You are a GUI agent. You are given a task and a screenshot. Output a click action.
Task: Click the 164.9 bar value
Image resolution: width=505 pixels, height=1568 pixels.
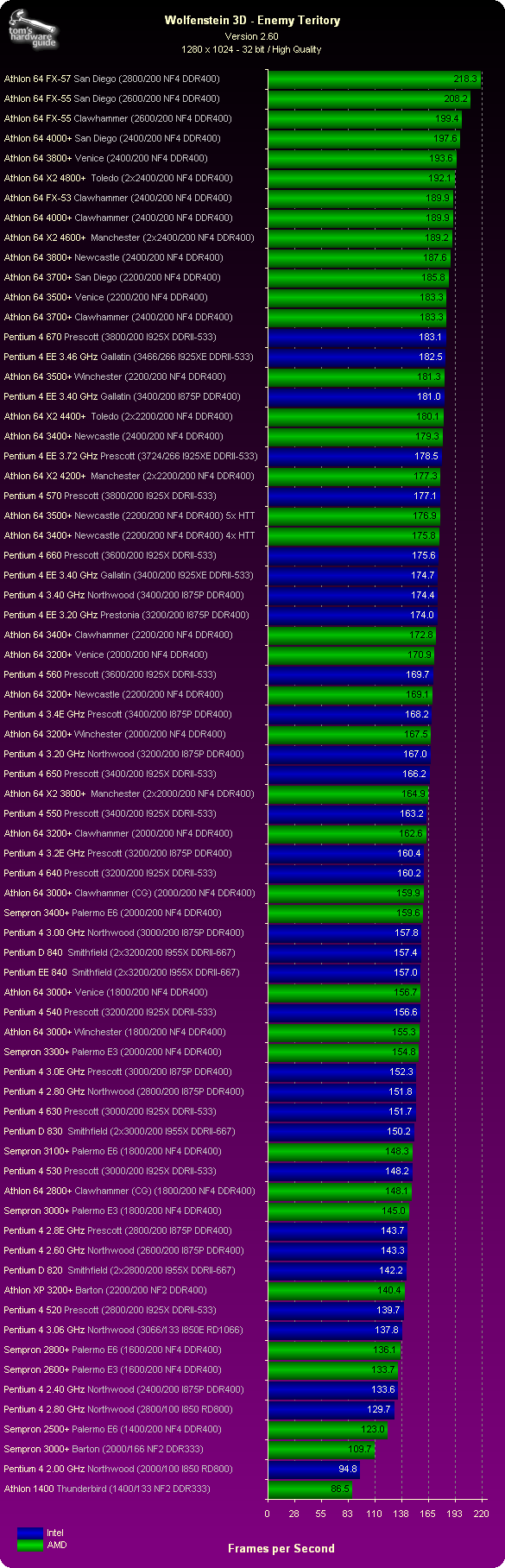tap(414, 793)
